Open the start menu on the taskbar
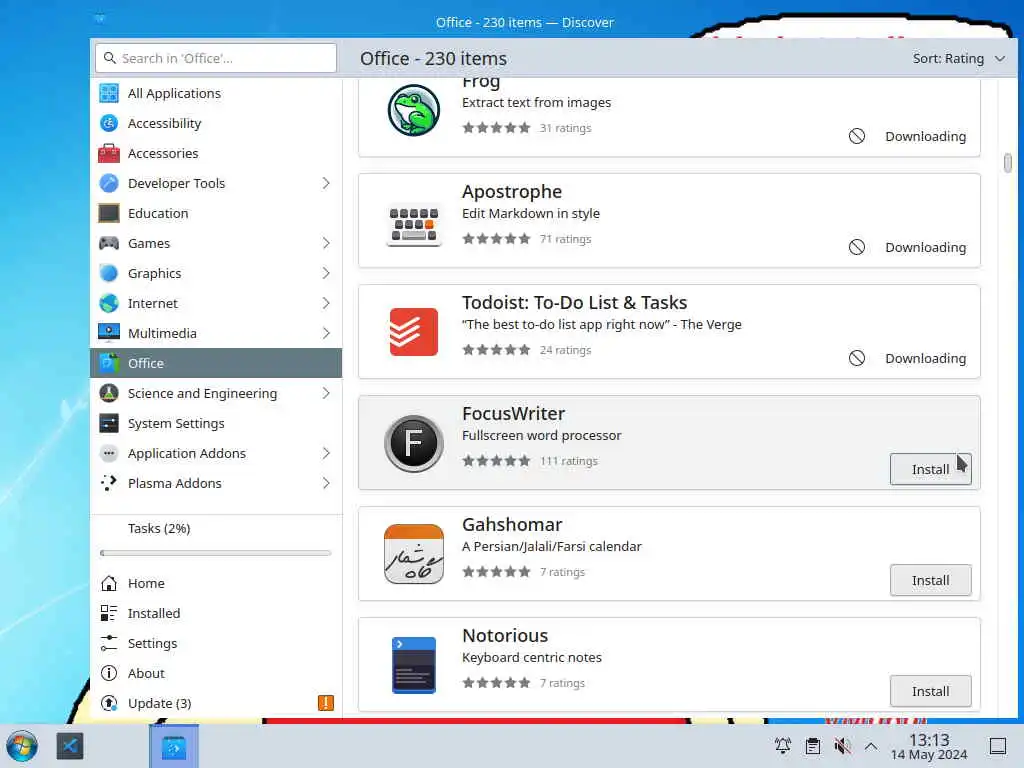The height and width of the screenshot is (768, 1024). click(x=22, y=746)
